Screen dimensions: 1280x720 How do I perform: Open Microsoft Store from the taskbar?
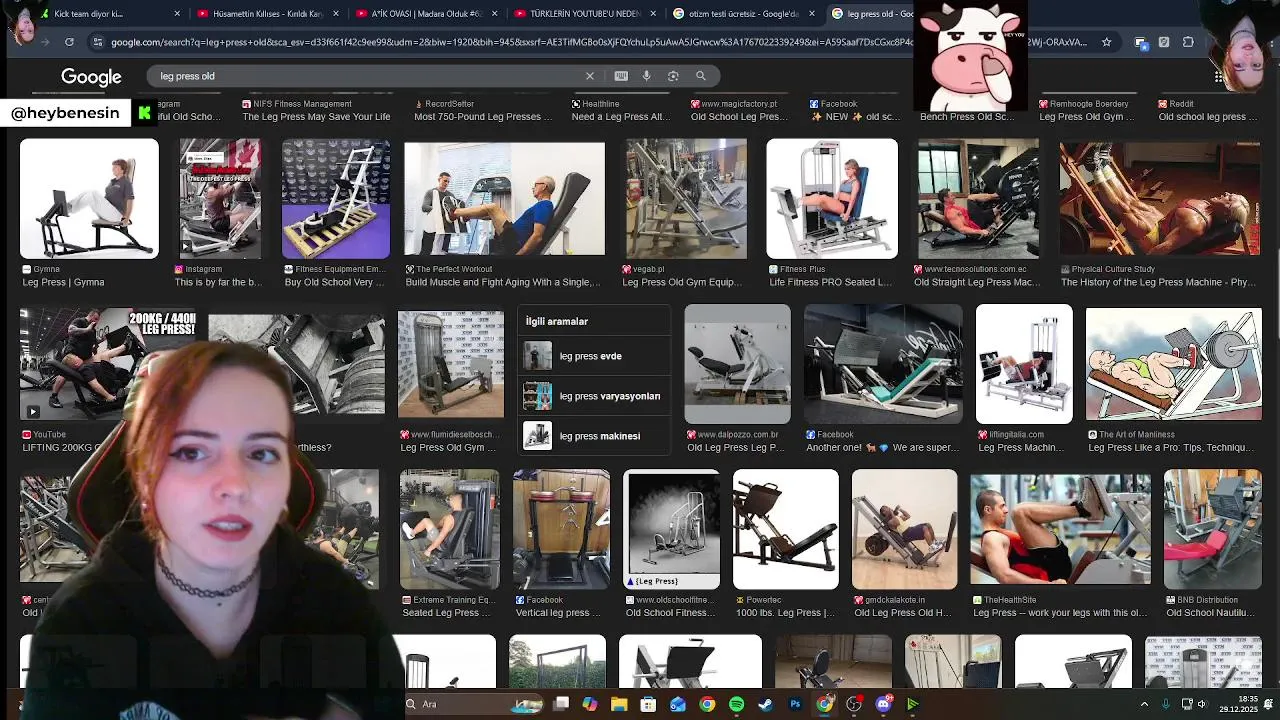point(648,704)
